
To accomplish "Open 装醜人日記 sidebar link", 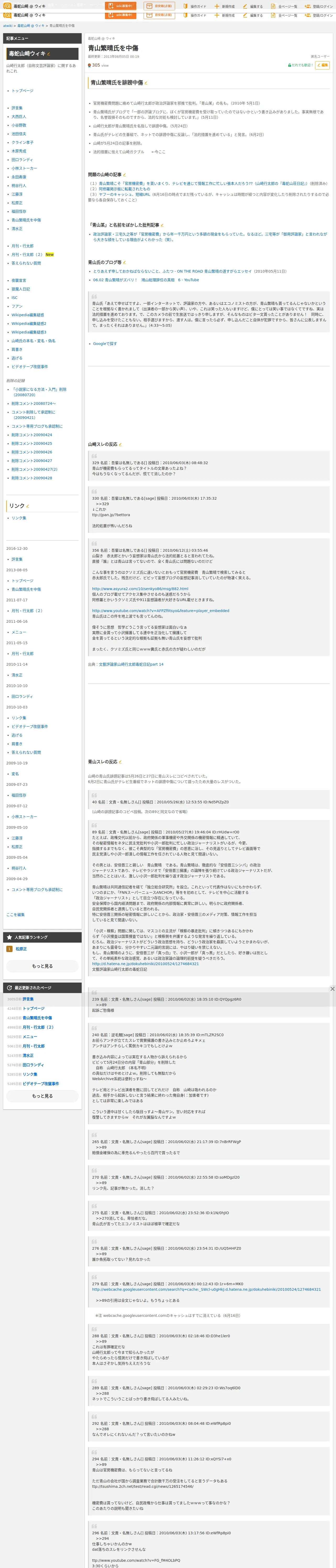I will [x=21, y=289].
